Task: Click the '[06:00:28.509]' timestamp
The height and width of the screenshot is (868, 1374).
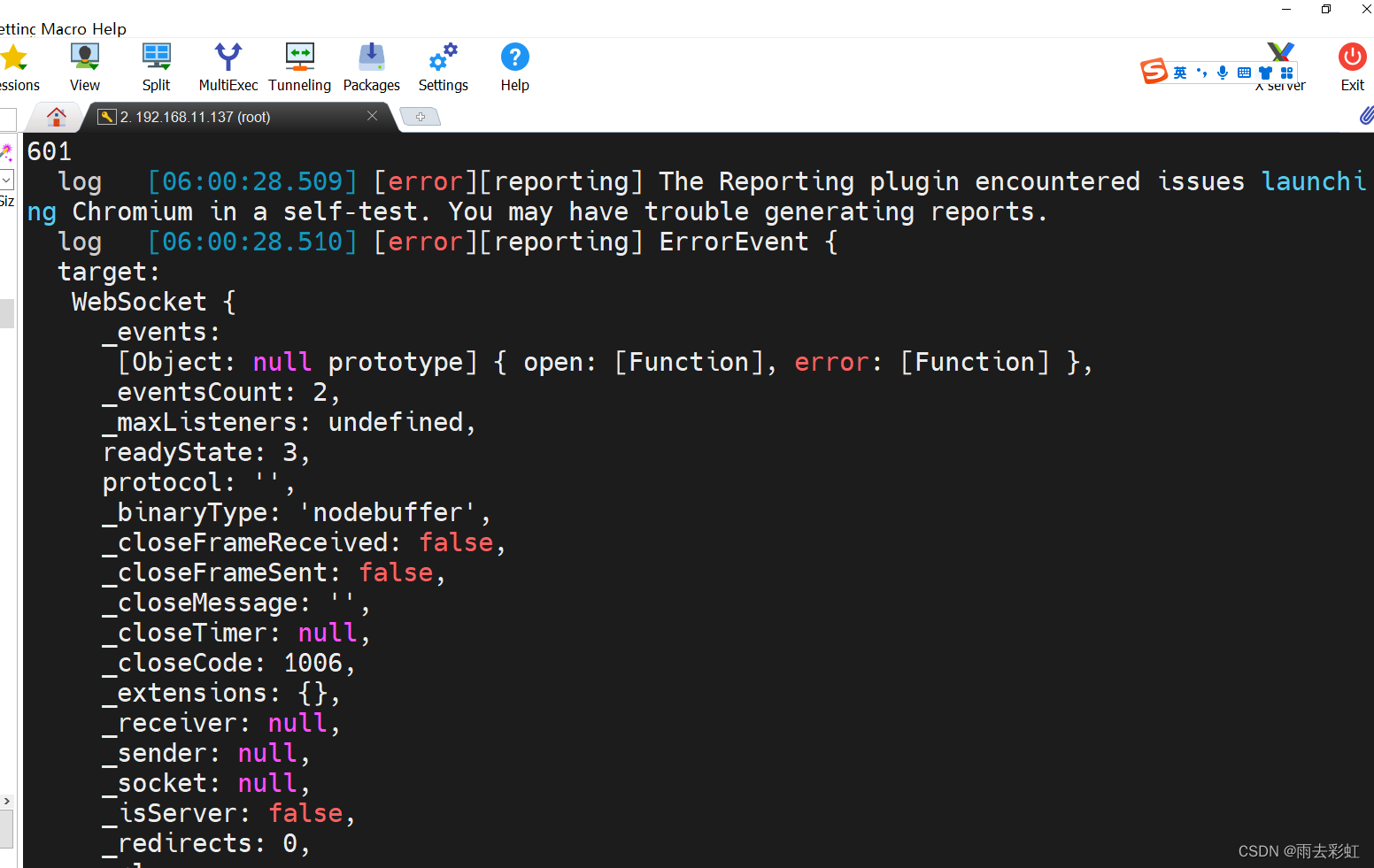Action: pyautogui.click(x=252, y=181)
